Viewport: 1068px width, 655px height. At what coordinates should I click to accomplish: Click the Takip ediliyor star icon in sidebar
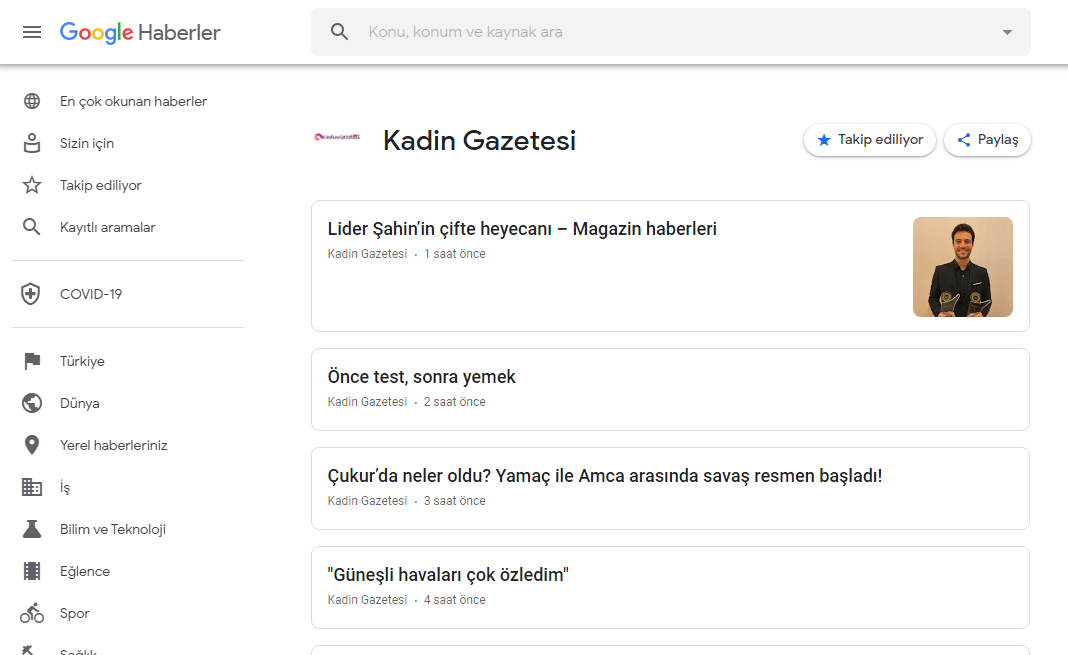(32, 185)
